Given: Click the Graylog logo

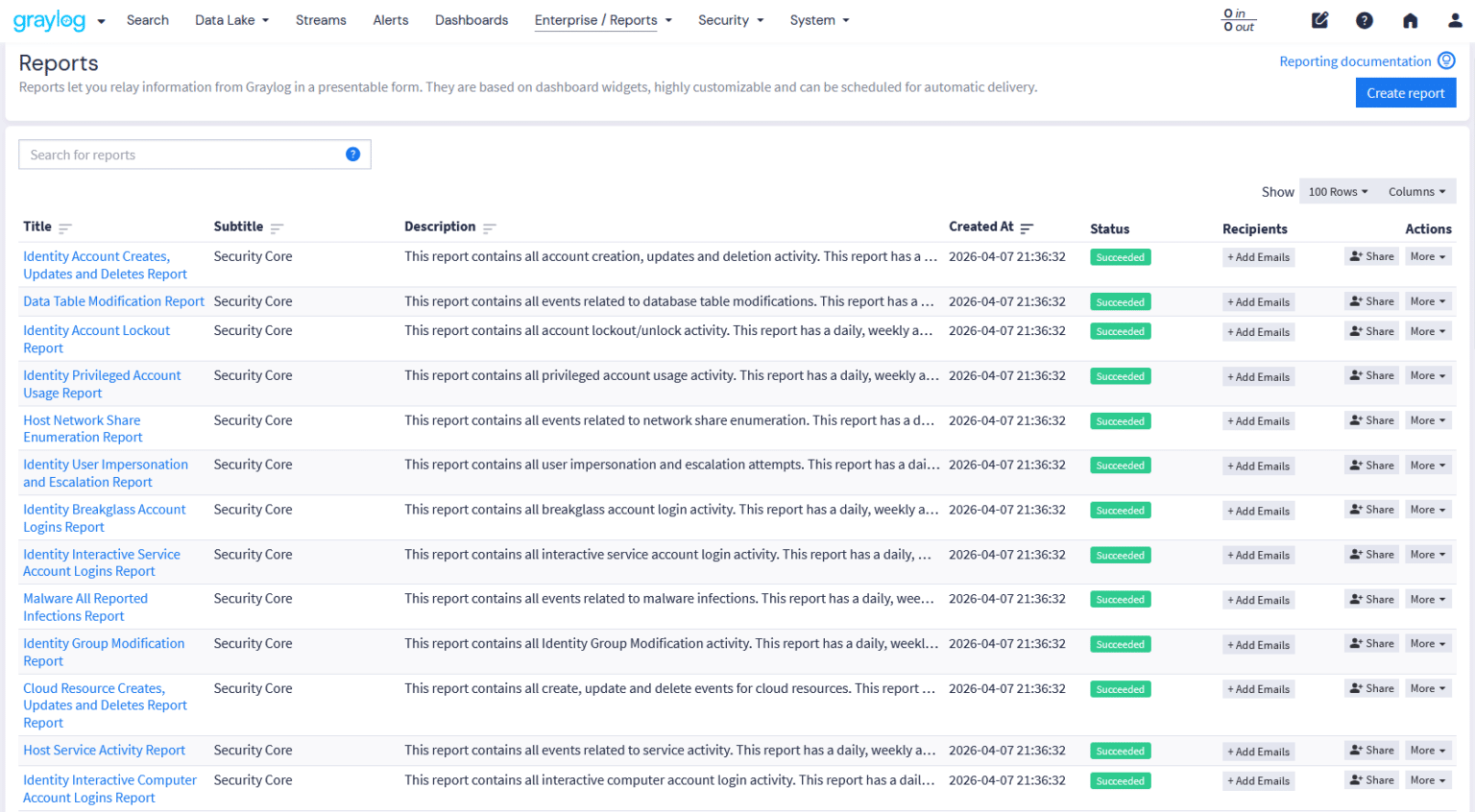Looking at the screenshot, I should coord(49,20).
